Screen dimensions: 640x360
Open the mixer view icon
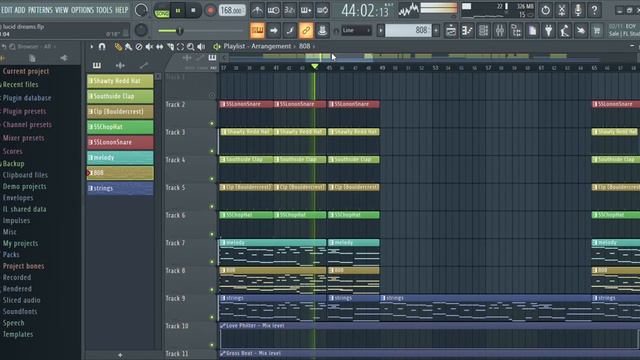pos(500,31)
